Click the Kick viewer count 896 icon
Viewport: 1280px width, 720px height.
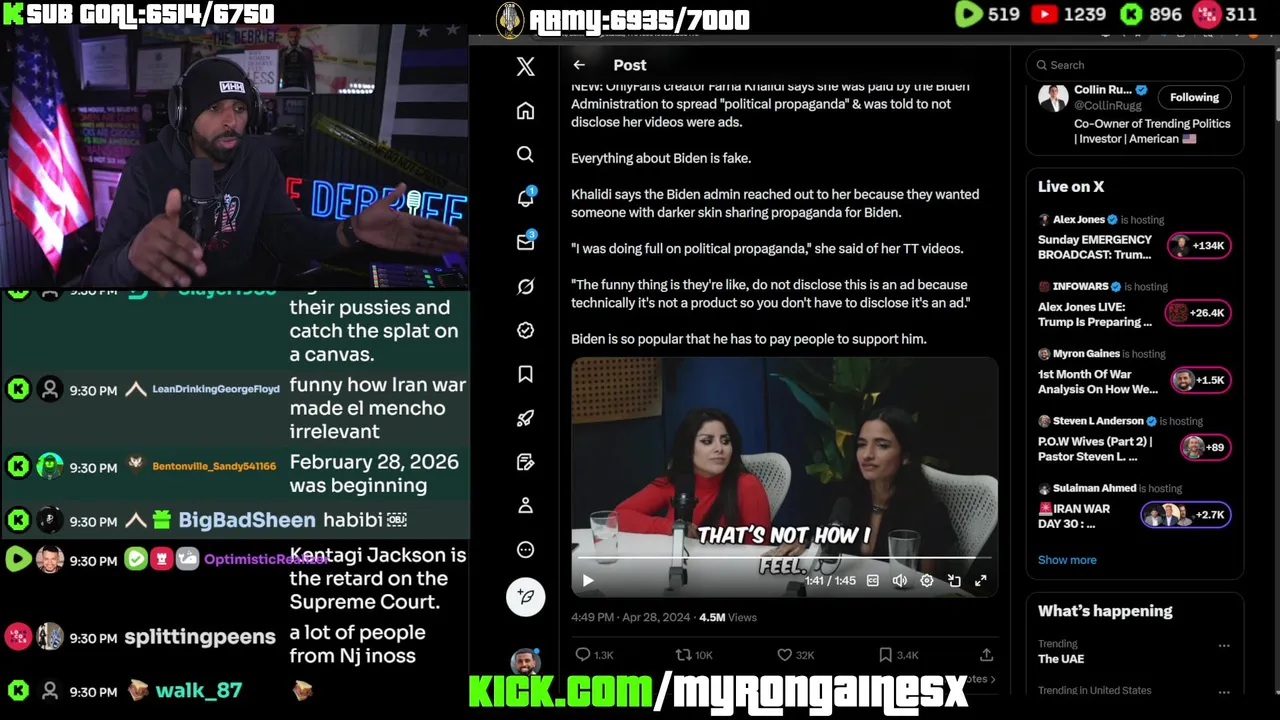pos(1131,14)
